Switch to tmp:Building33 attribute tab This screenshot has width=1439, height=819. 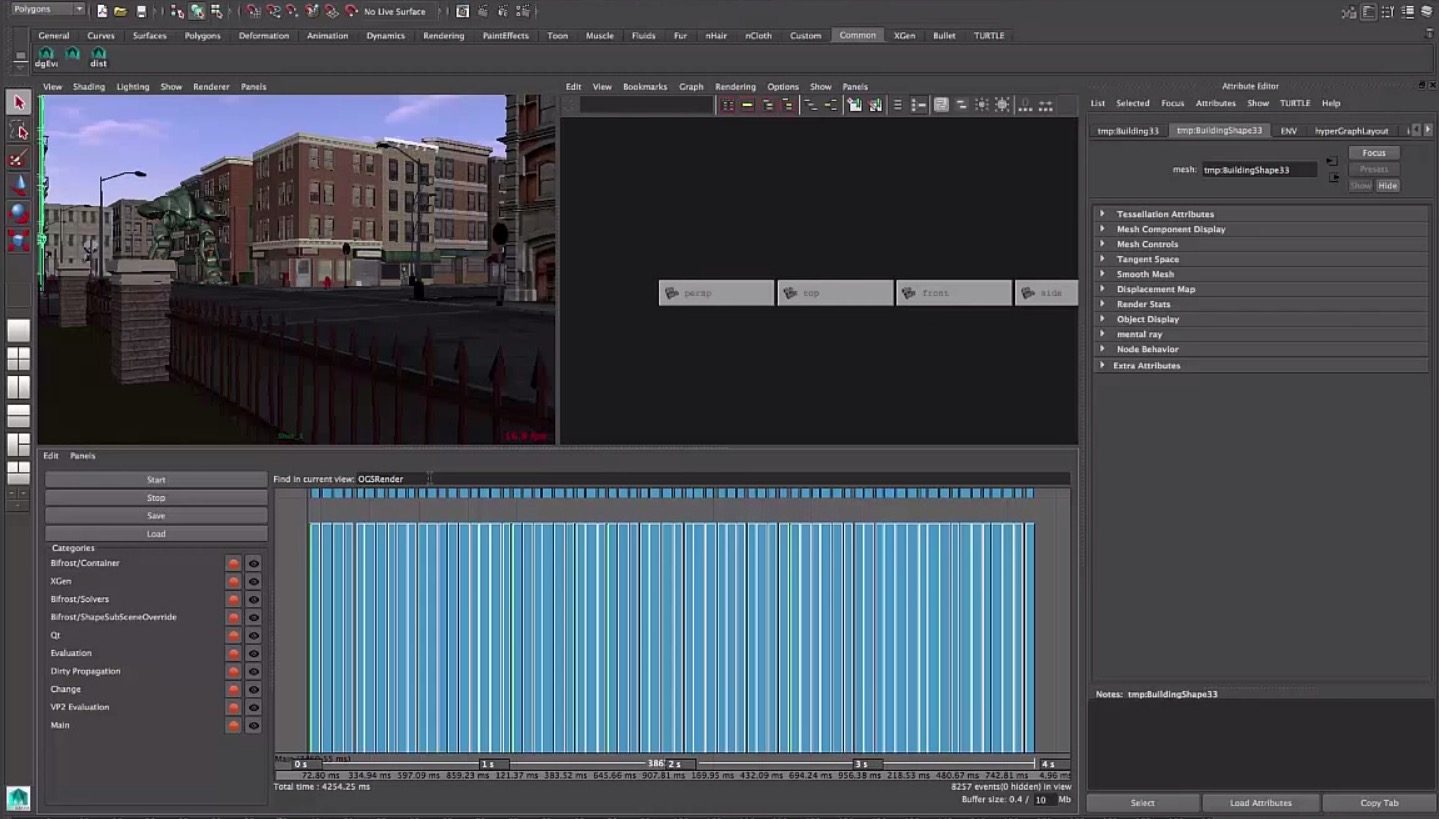click(1128, 131)
